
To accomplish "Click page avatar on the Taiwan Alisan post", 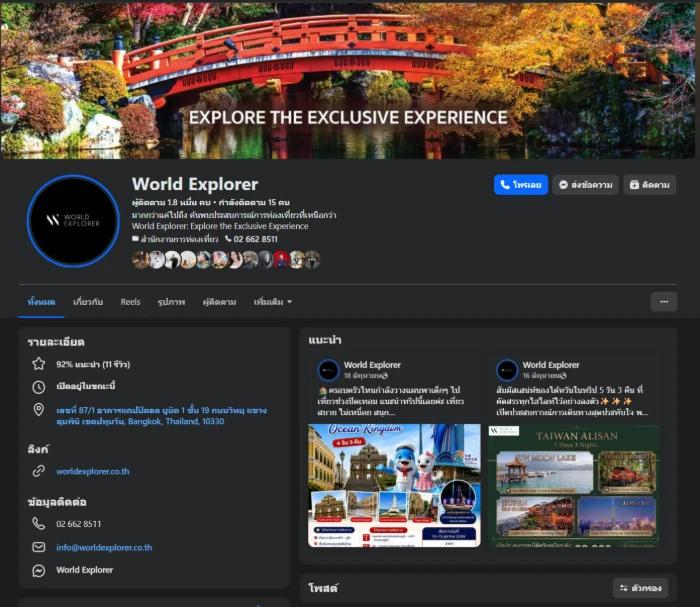I will (507, 370).
